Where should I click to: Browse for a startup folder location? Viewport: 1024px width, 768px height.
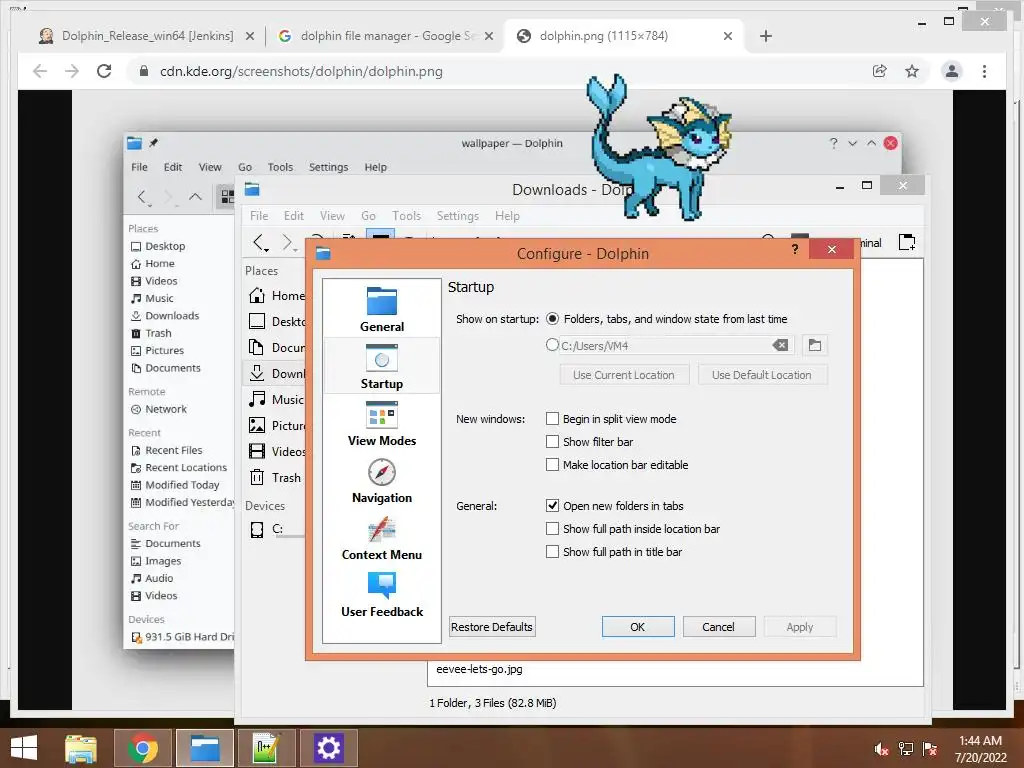pyautogui.click(x=814, y=345)
